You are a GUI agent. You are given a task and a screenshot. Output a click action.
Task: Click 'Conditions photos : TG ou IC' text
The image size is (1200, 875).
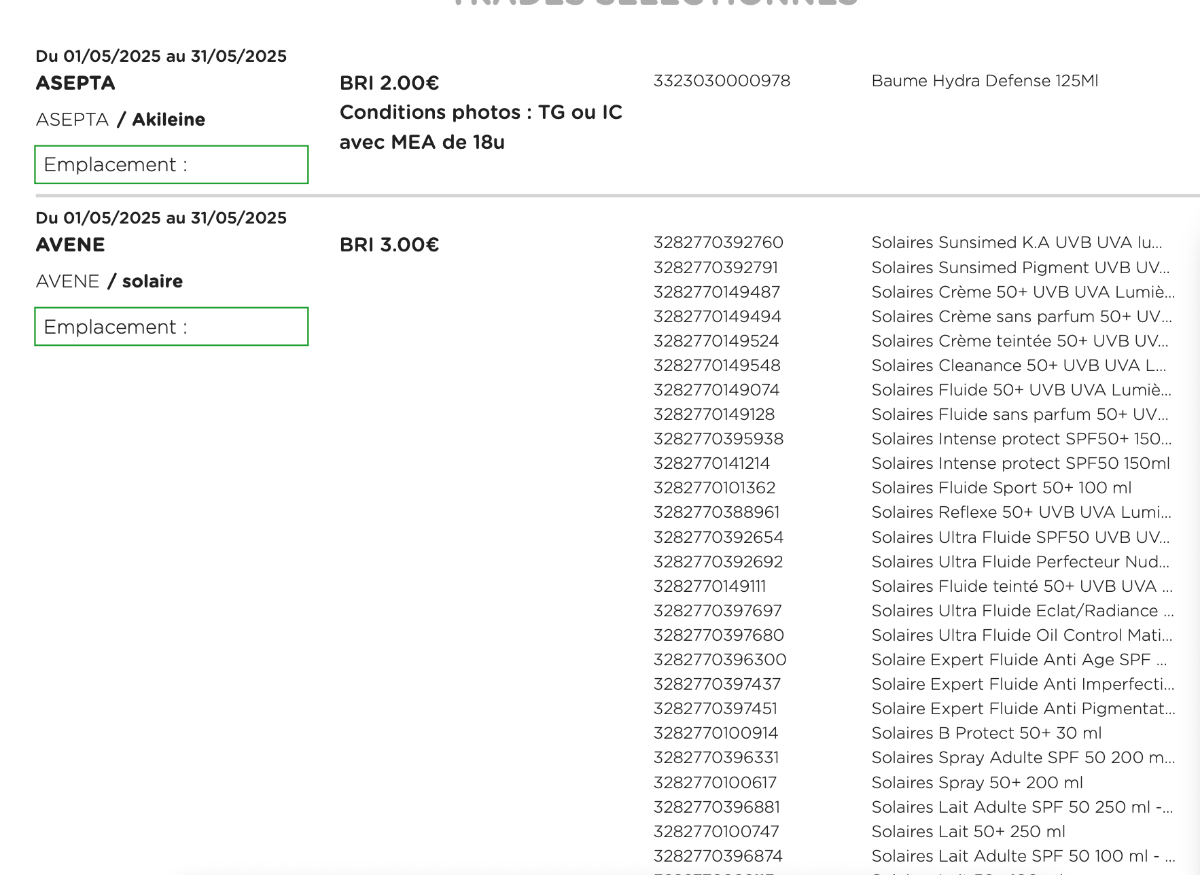point(481,112)
